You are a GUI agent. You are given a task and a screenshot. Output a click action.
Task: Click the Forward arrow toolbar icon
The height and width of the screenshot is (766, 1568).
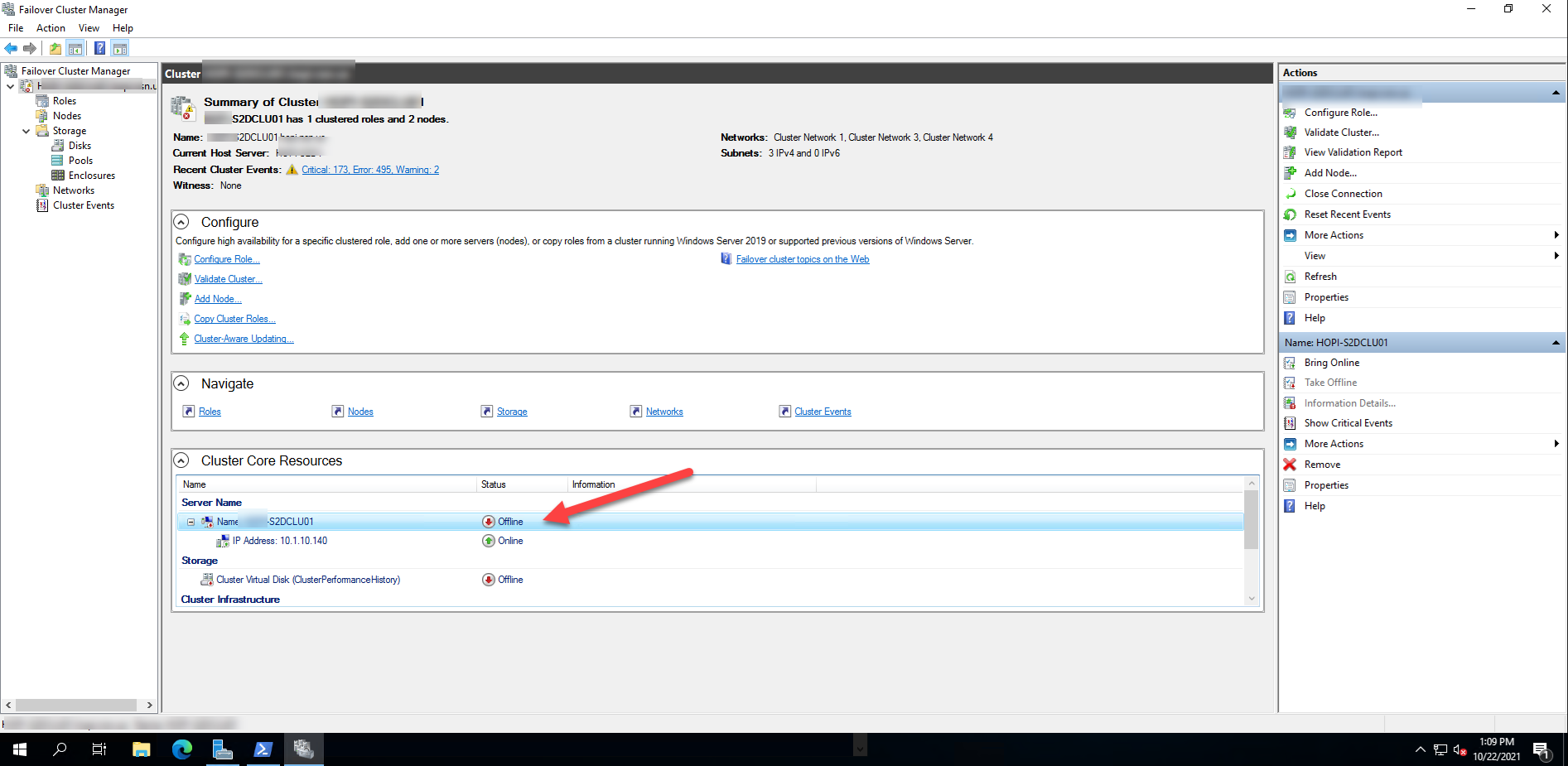30,48
